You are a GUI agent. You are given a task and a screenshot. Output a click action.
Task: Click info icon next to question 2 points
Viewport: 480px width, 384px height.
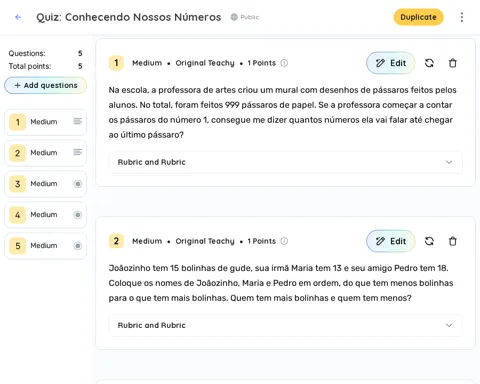click(284, 241)
